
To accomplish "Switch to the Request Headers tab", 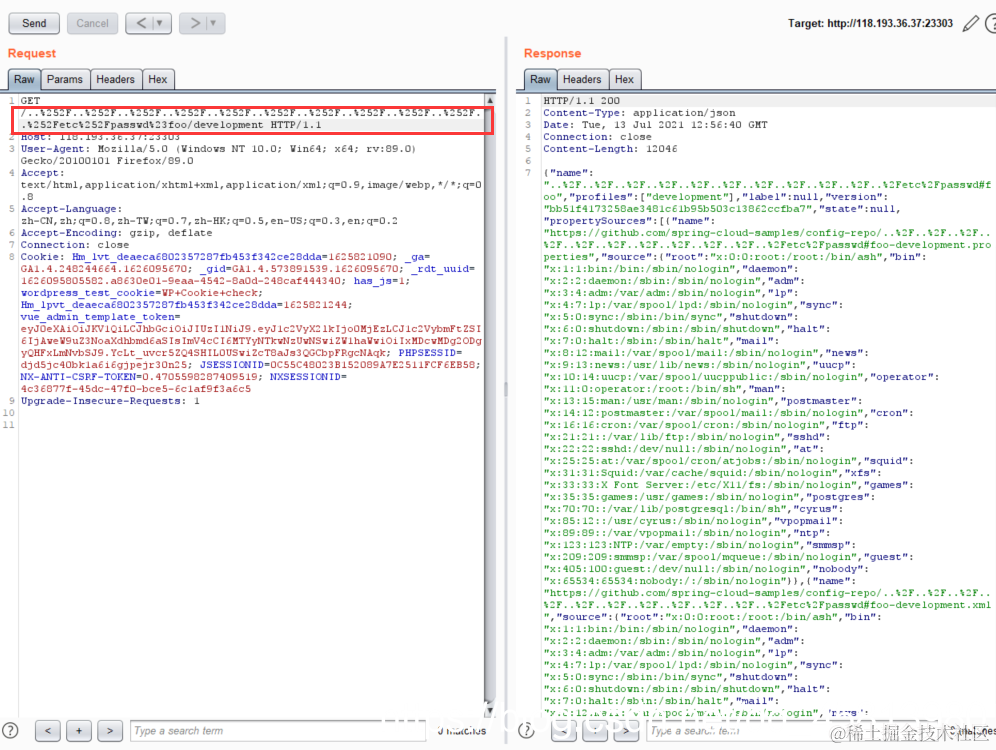I will (x=116, y=79).
